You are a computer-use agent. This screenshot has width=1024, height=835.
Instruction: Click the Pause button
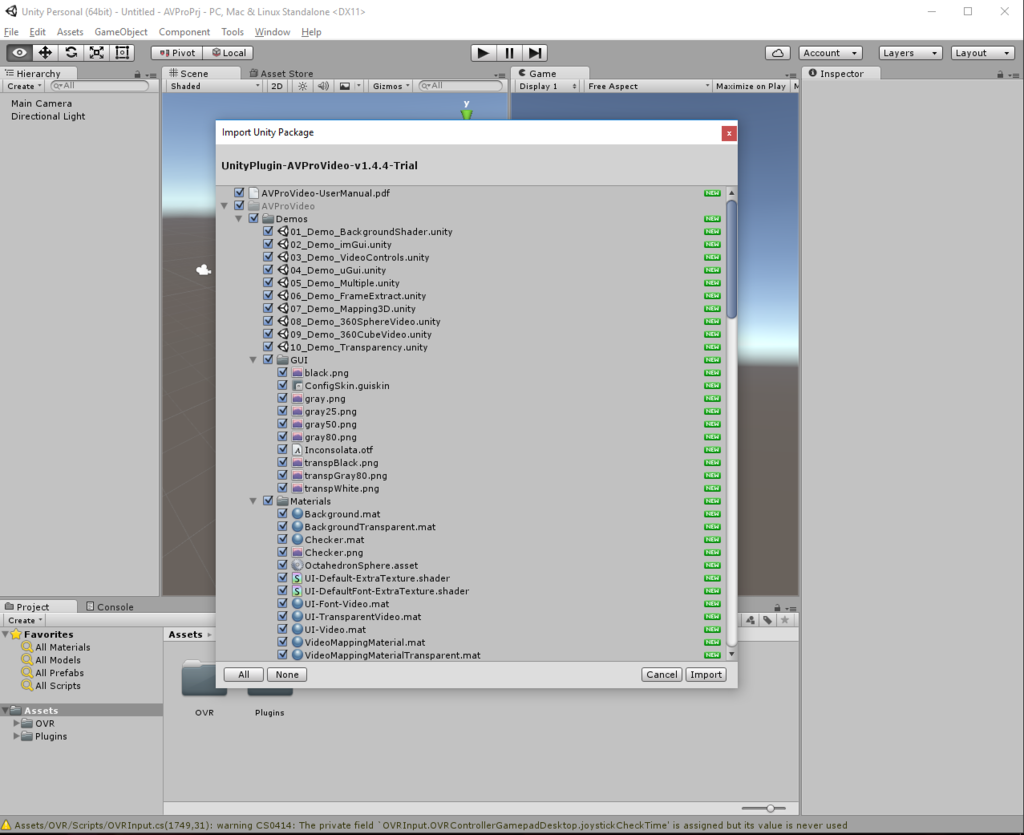pos(509,53)
